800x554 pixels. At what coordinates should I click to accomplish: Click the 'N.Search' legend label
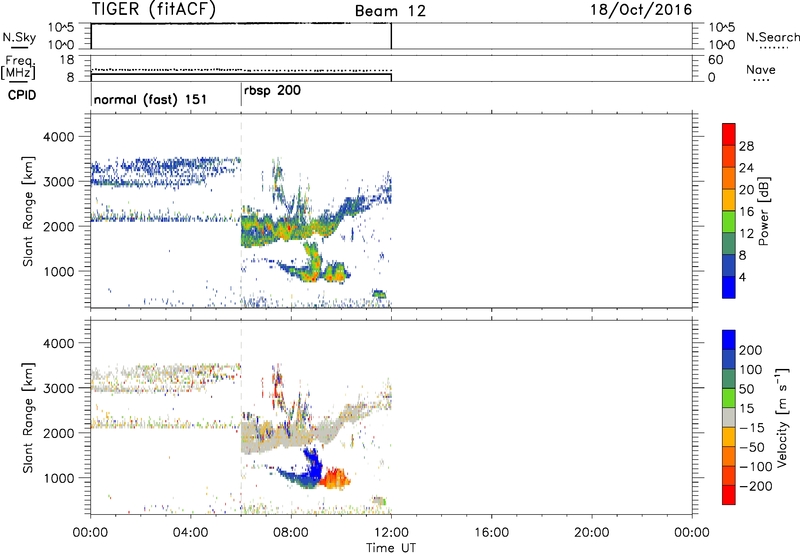(773, 37)
